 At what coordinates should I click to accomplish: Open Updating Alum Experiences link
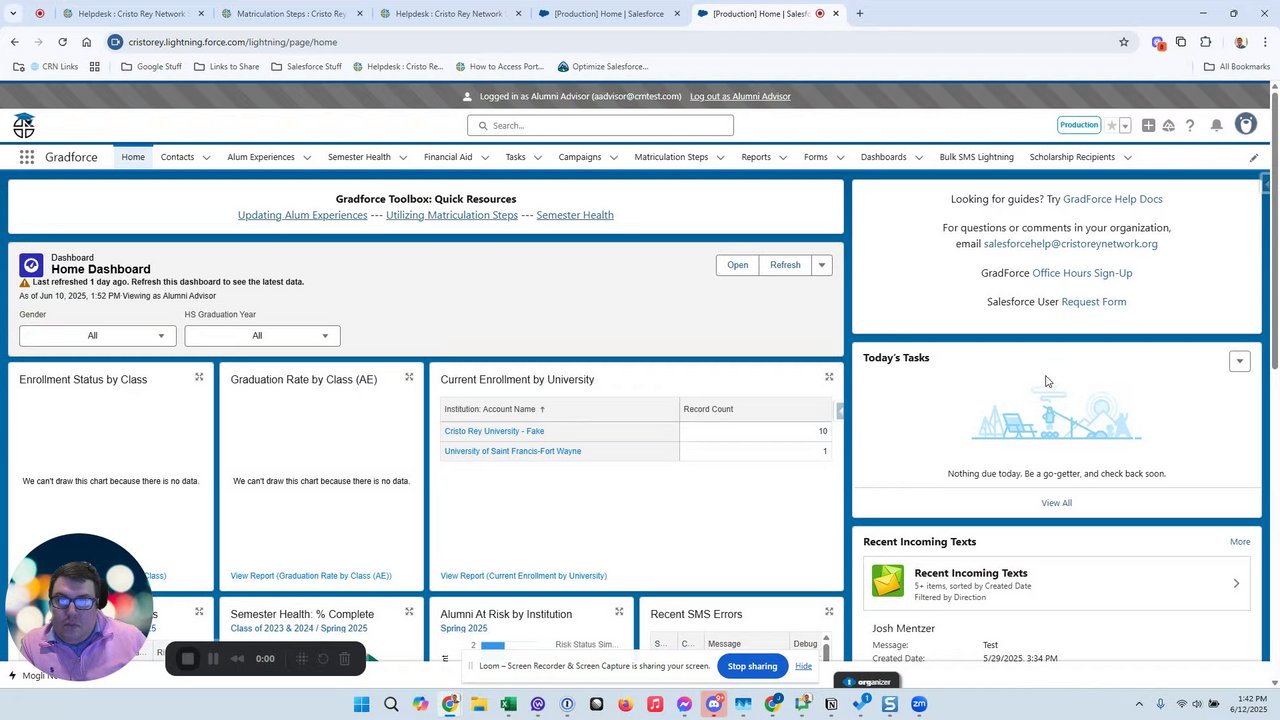(x=302, y=215)
